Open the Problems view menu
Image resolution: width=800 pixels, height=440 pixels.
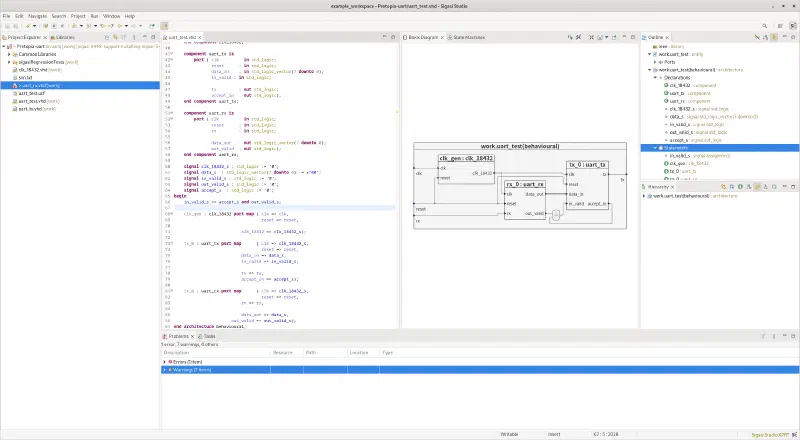point(774,336)
